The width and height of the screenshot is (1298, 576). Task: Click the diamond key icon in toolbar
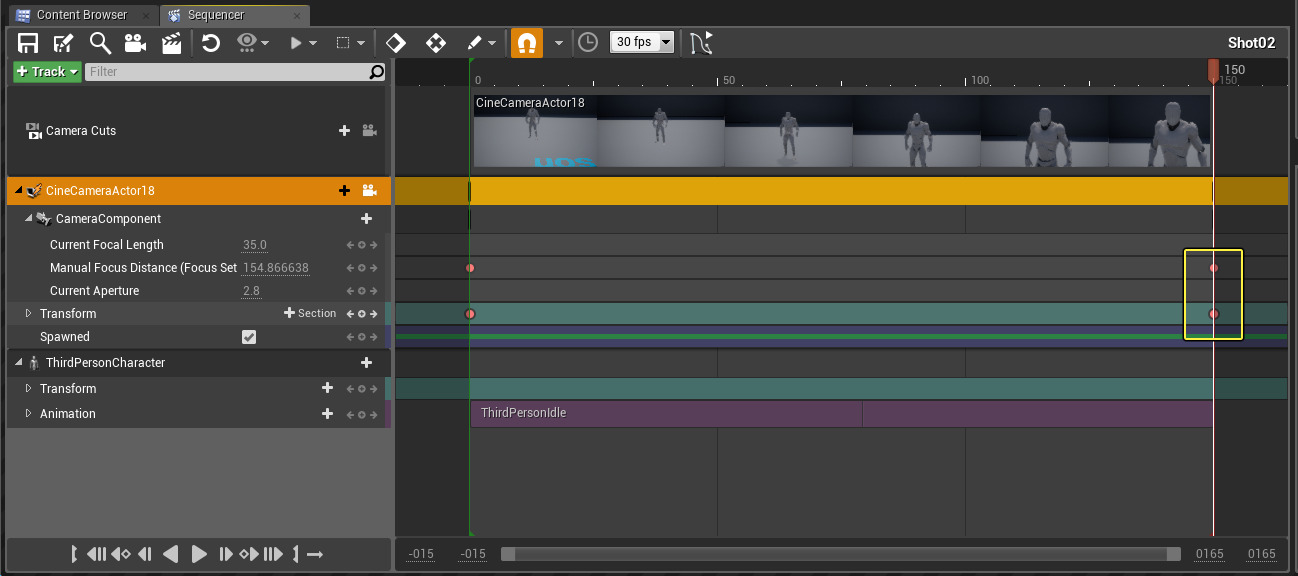click(396, 43)
